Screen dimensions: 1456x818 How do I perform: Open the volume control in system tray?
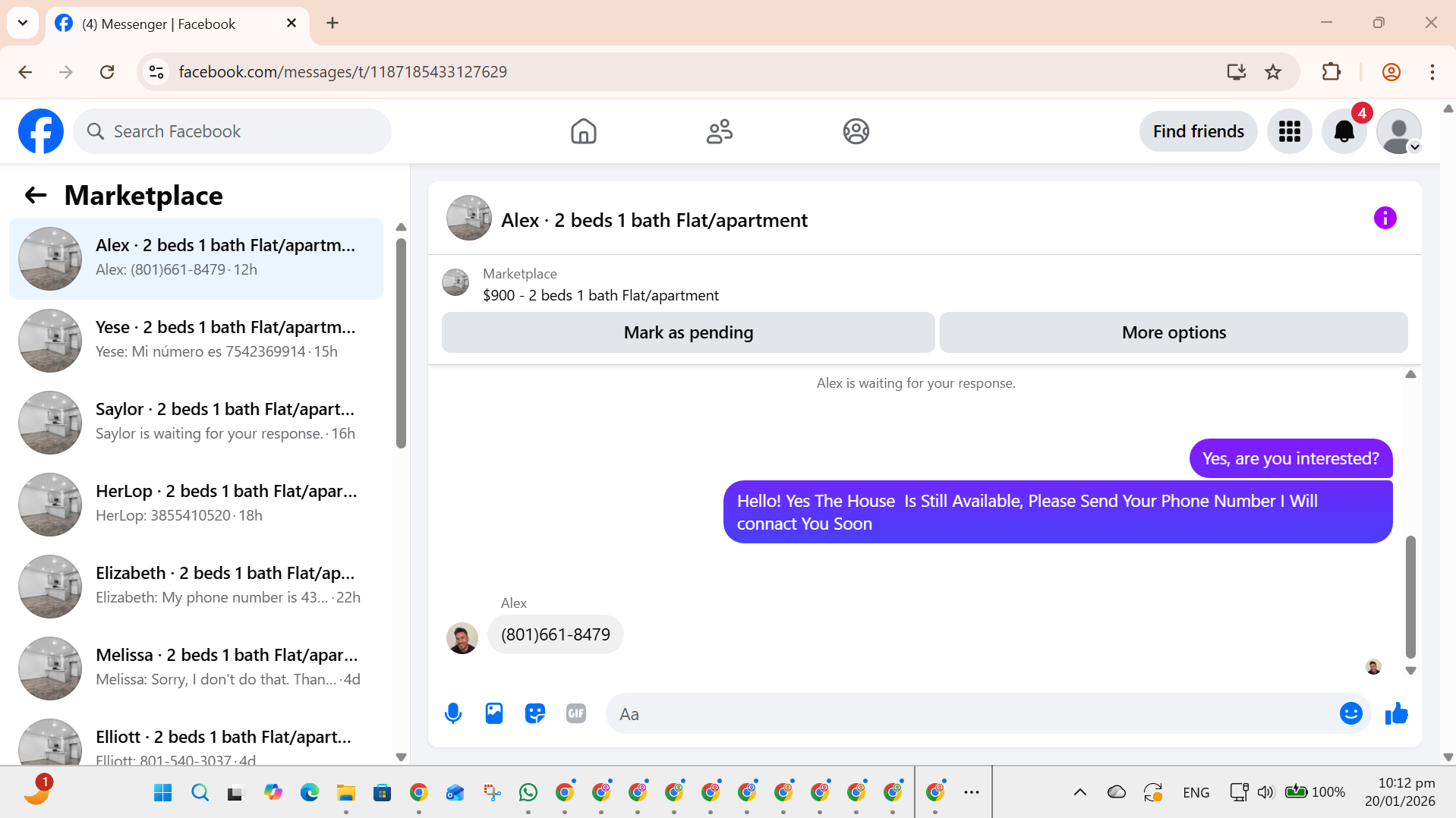point(1265,792)
